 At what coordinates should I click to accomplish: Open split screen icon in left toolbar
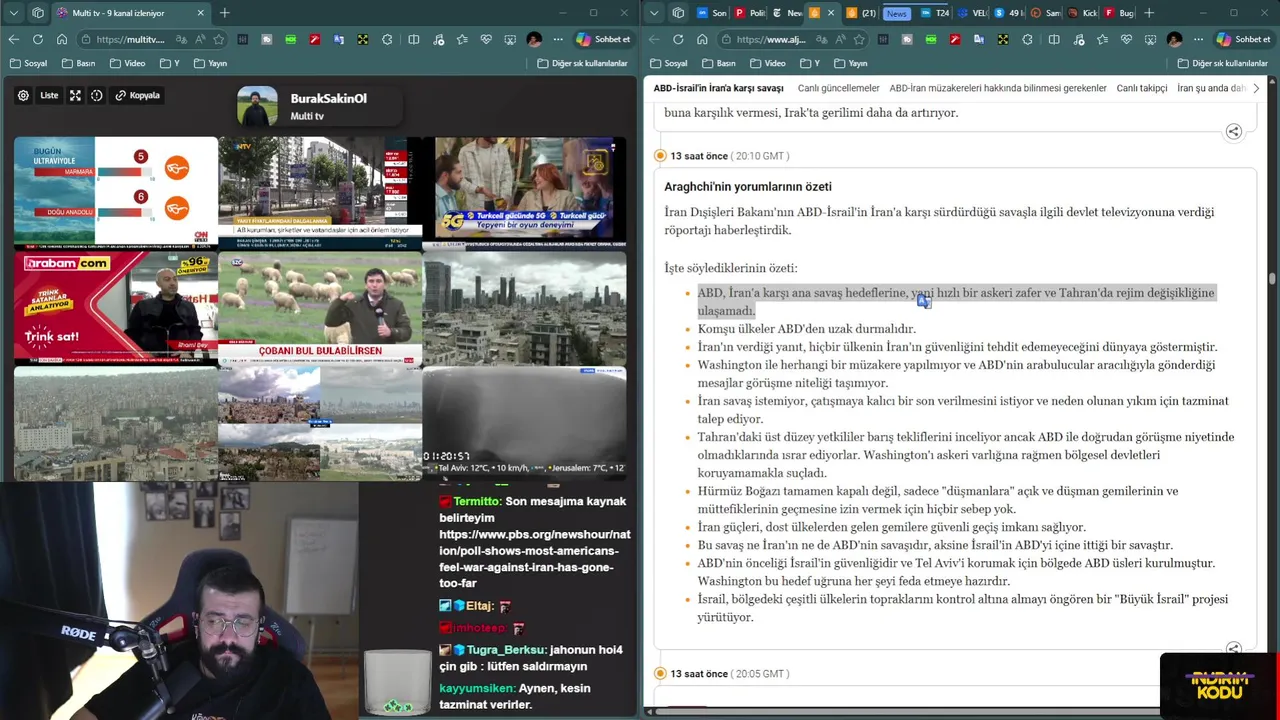click(414, 39)
